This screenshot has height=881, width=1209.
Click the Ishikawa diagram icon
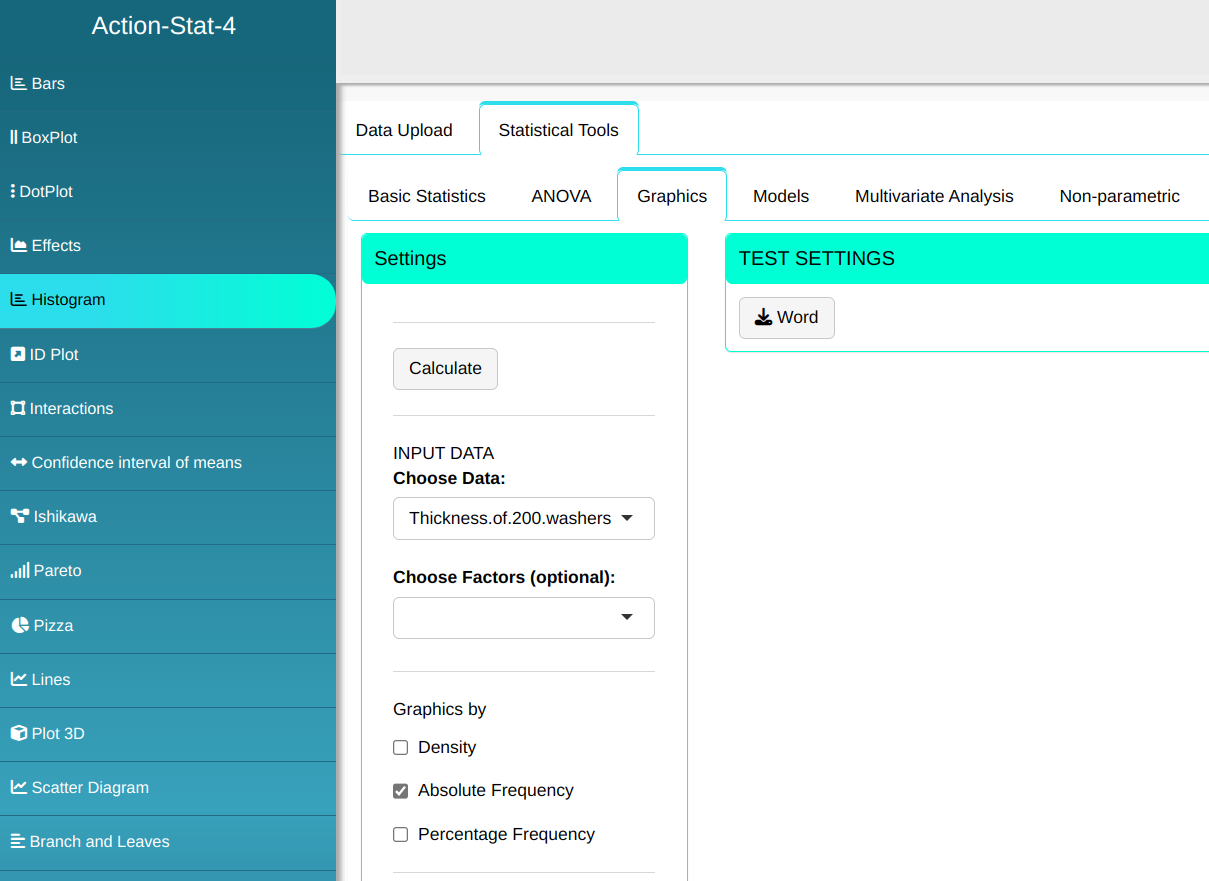point(19,517)
